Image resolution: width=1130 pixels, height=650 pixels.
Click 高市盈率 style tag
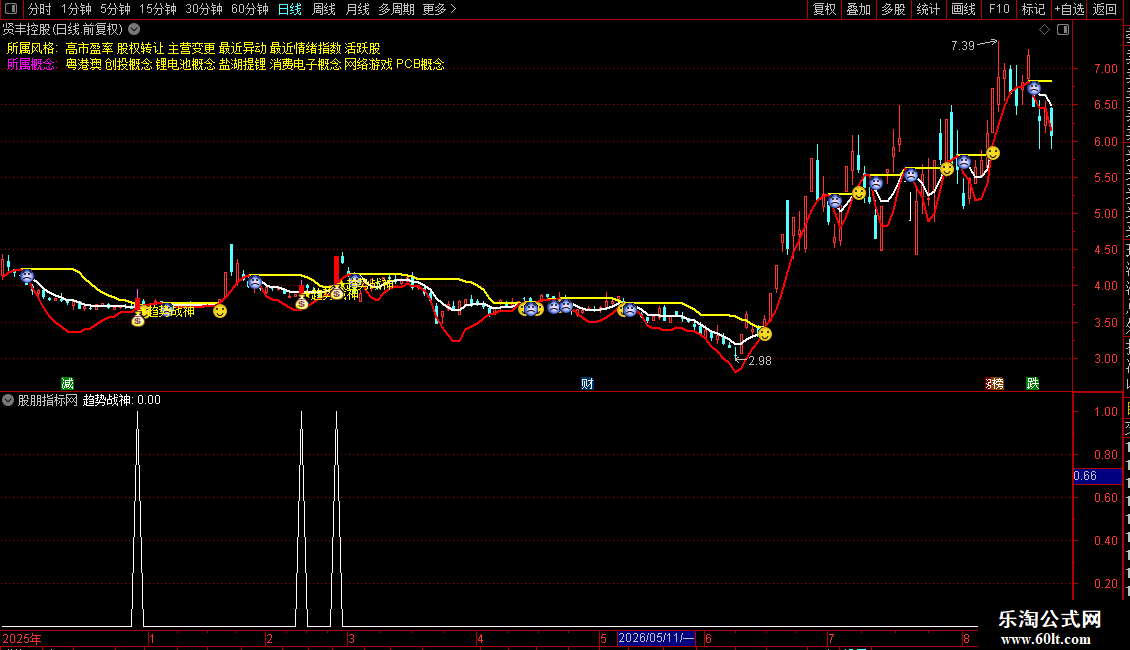[x=89, y=48]
